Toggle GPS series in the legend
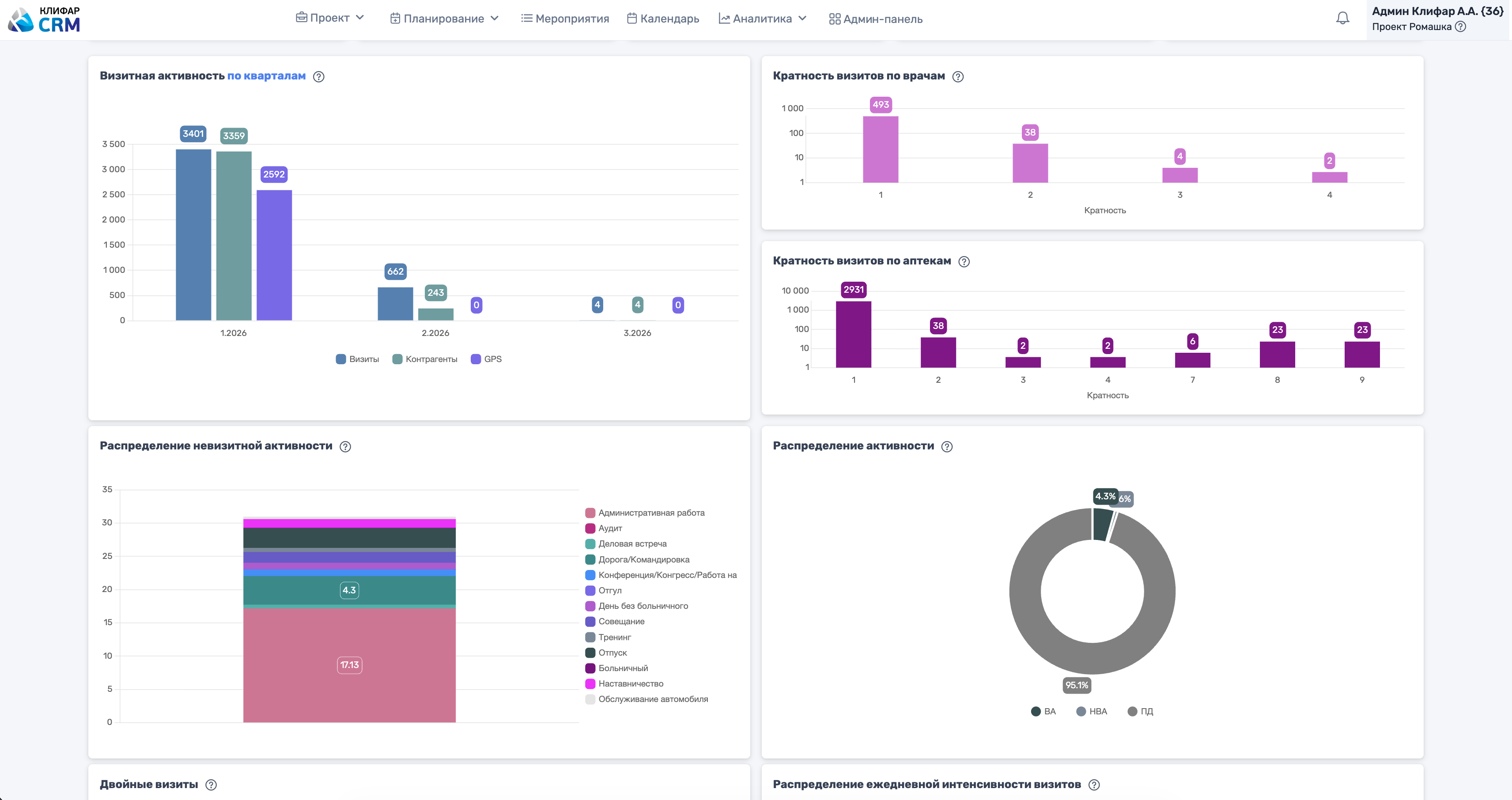 tap(487, 359)
